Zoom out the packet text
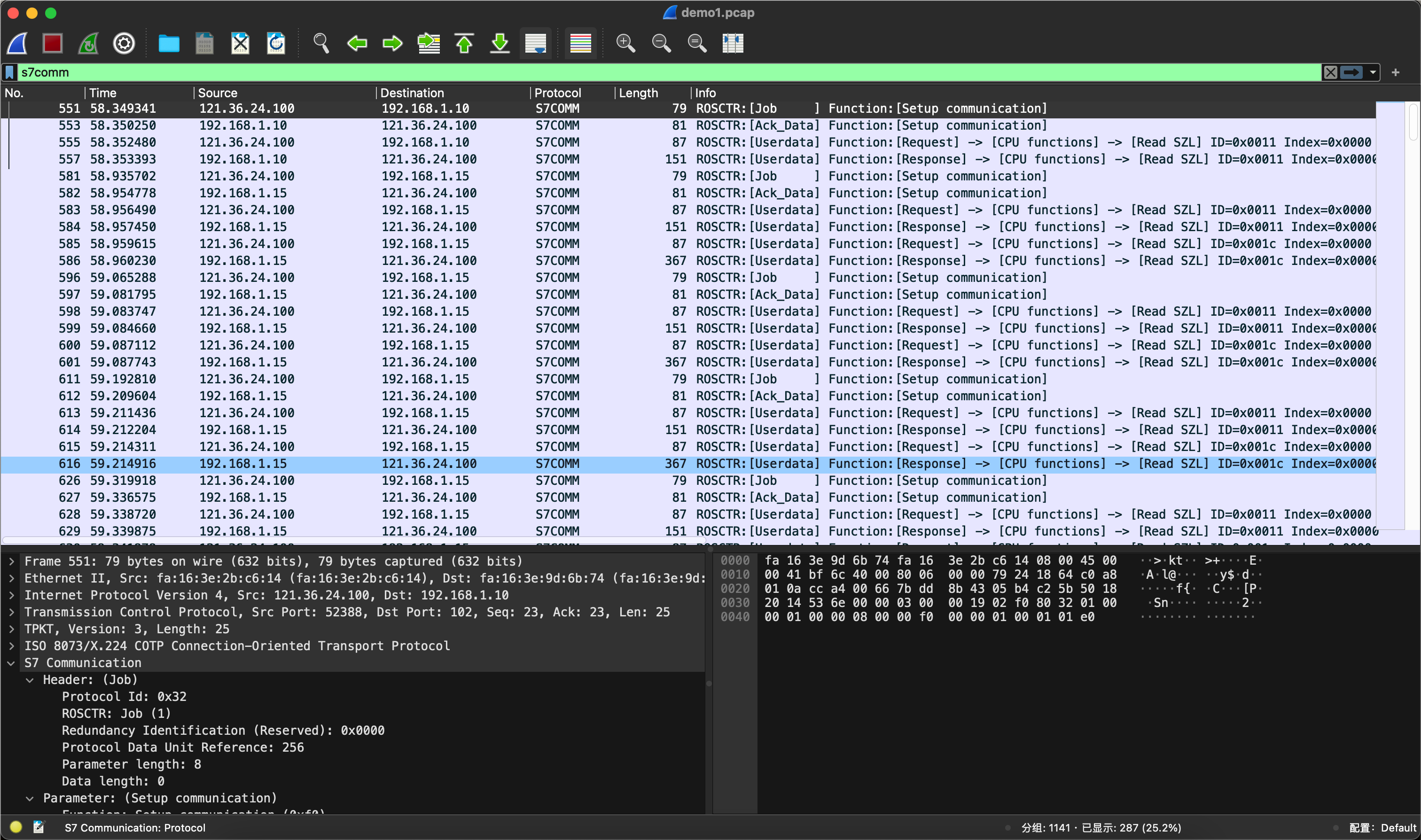The width and height of the screenshot is (1421, 840). (661, 43)
